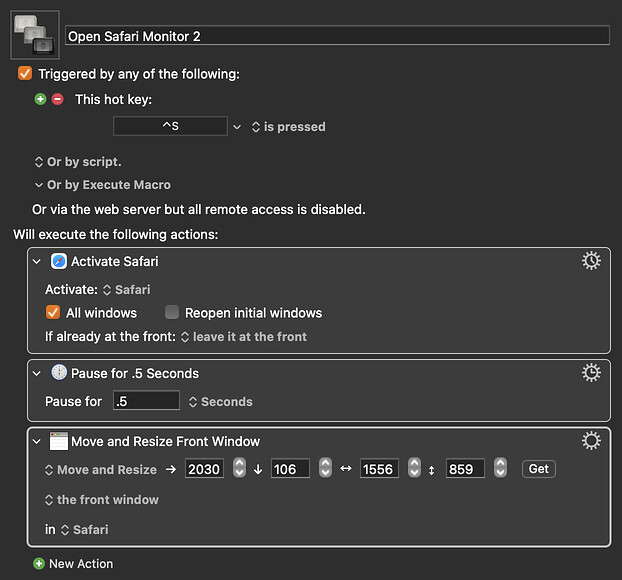
Task: Select the application in 'in Safari' popup
Action: (x=84, y=530)
